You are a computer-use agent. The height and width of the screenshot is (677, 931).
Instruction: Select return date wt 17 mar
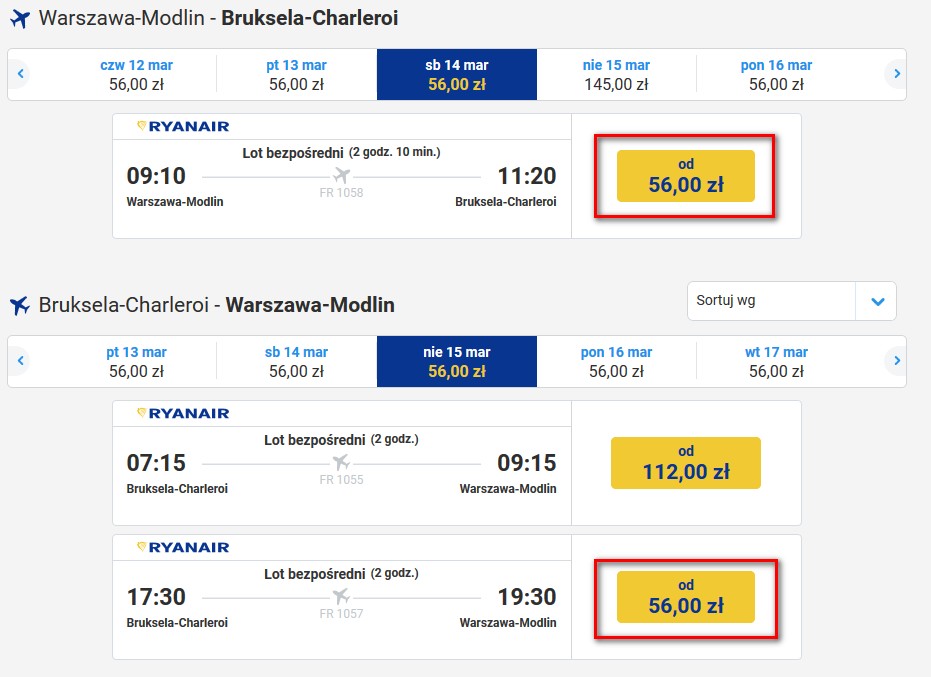(776, 361)
